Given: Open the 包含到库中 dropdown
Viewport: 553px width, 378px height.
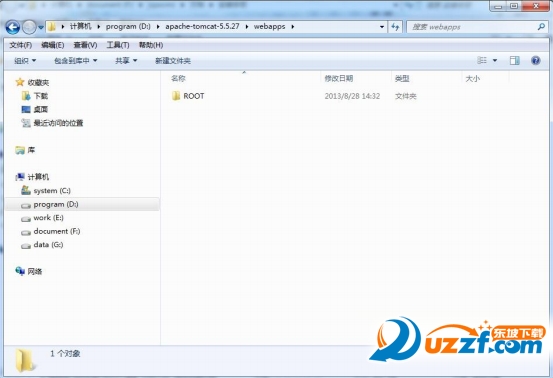Looking at the screenshot, I should tap(75, 61).
